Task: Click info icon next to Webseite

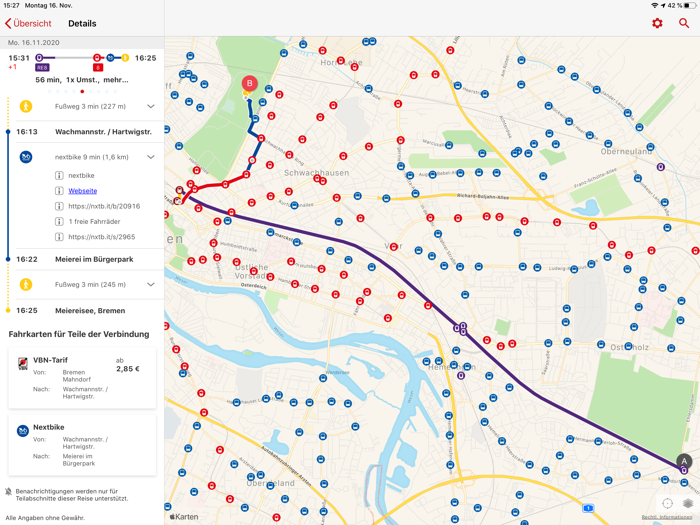Action: [x=59, y=191]
